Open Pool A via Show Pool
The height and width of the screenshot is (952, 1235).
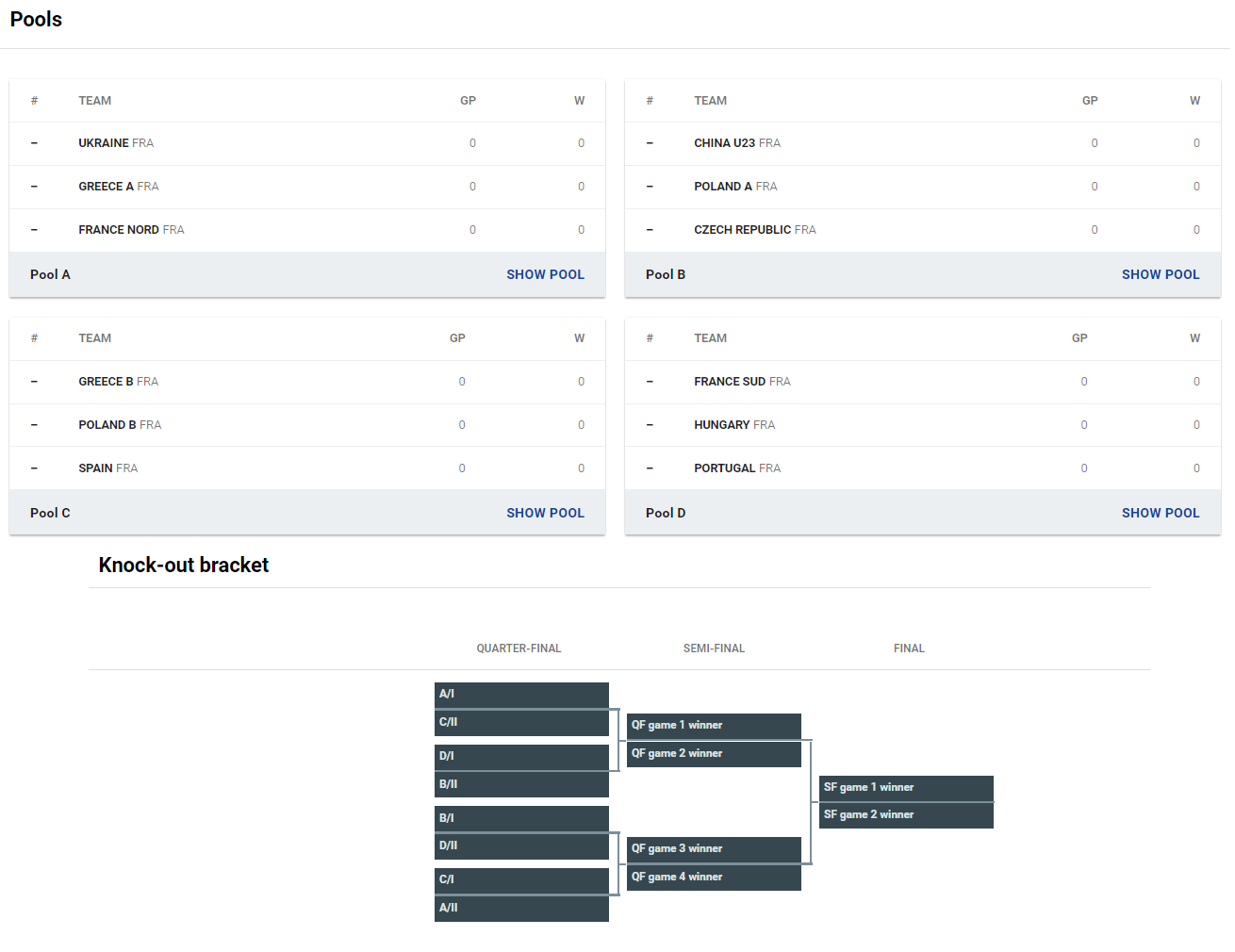click(x=545, y=274)
